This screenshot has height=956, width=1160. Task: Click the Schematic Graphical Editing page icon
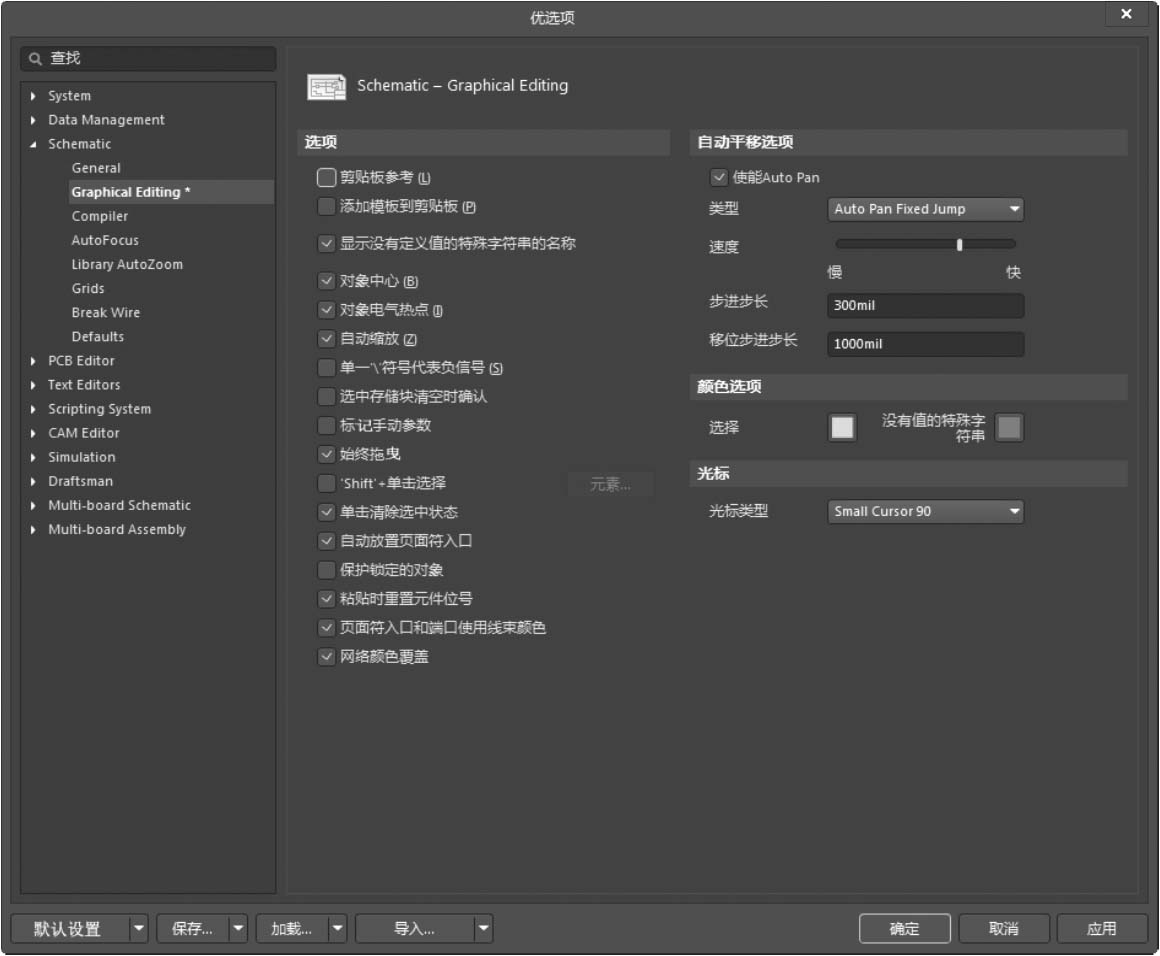326,87
